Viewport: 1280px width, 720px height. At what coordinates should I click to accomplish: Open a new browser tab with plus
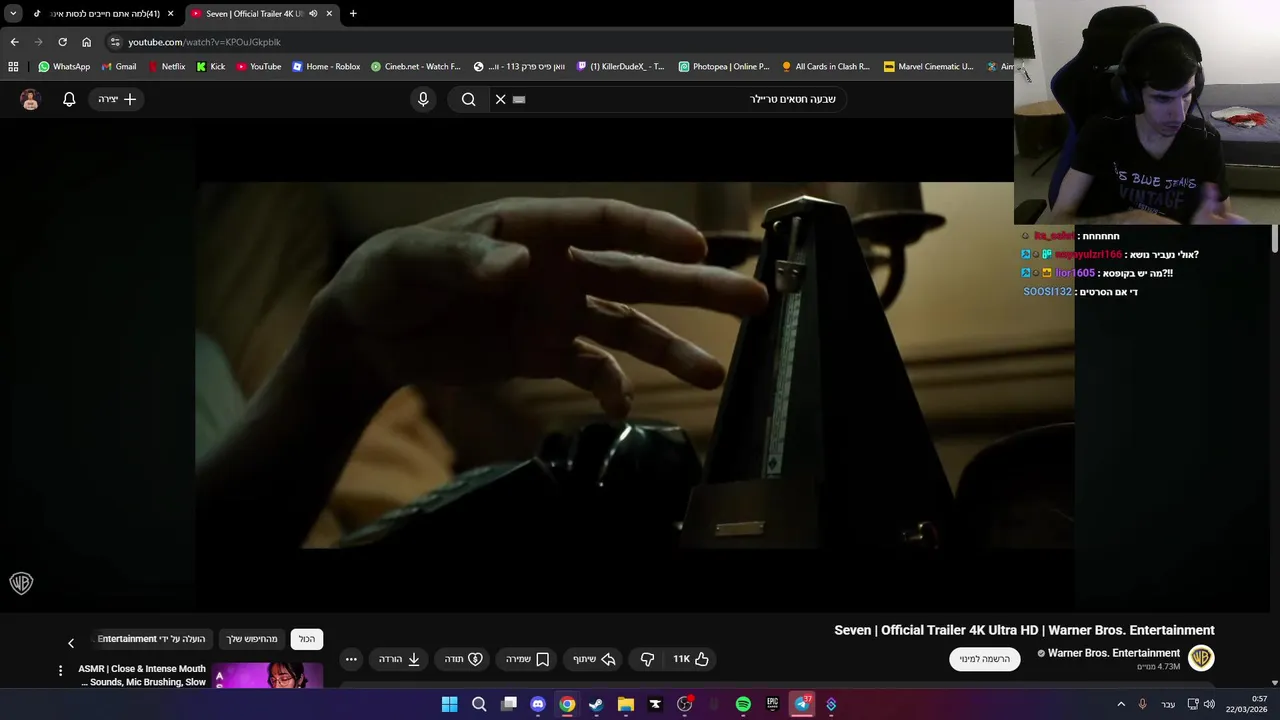point(353,13)
